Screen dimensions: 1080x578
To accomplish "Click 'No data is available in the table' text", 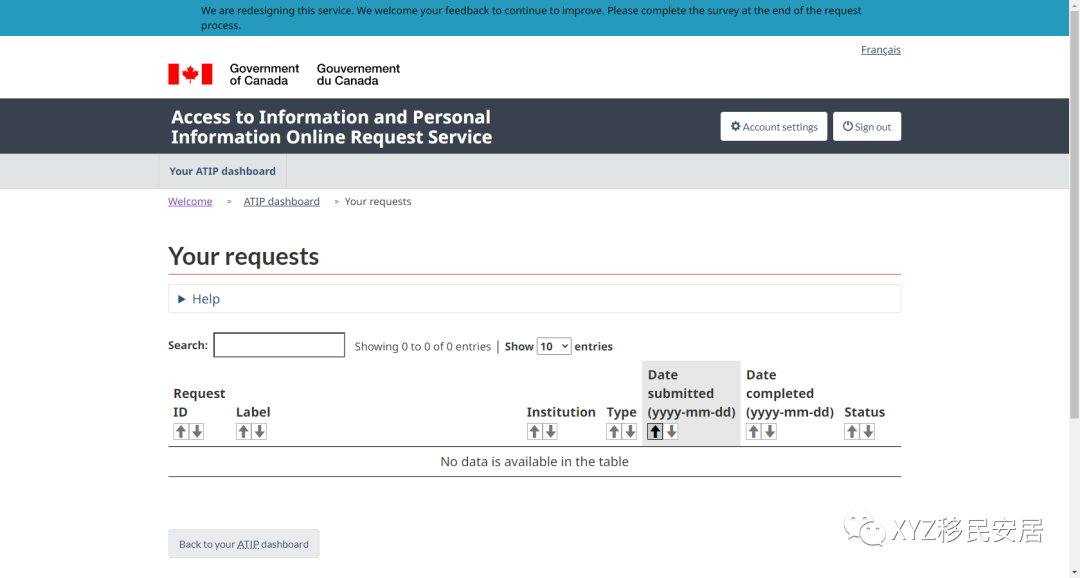I will click(534, 462).
